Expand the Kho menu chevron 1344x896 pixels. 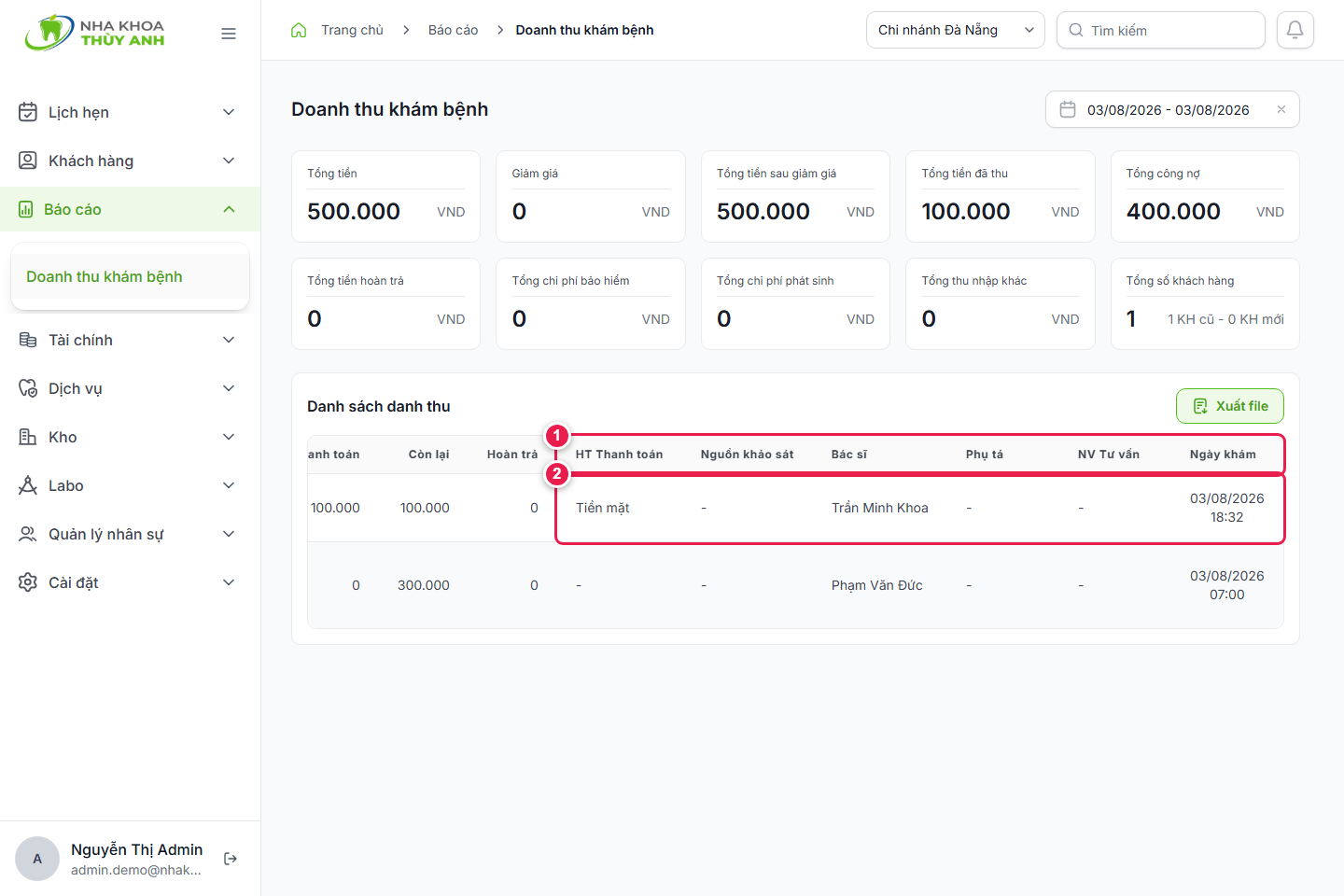229,437
